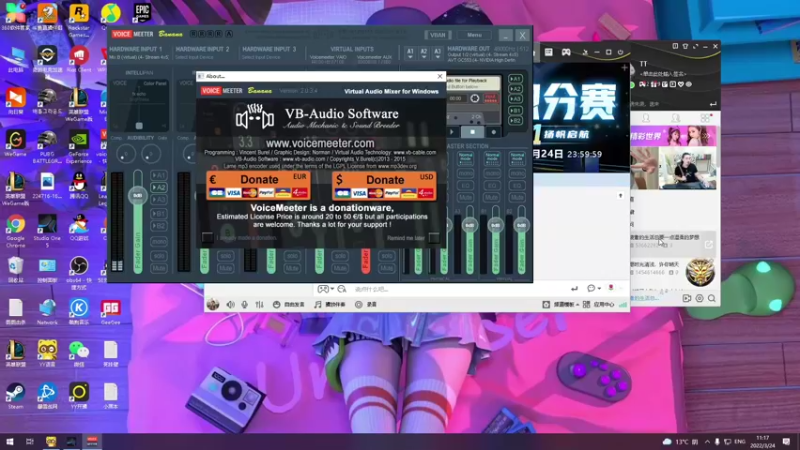Check the I already made a donation box
The width and height of the screenshot is (800, 450).
coord(207,237)
